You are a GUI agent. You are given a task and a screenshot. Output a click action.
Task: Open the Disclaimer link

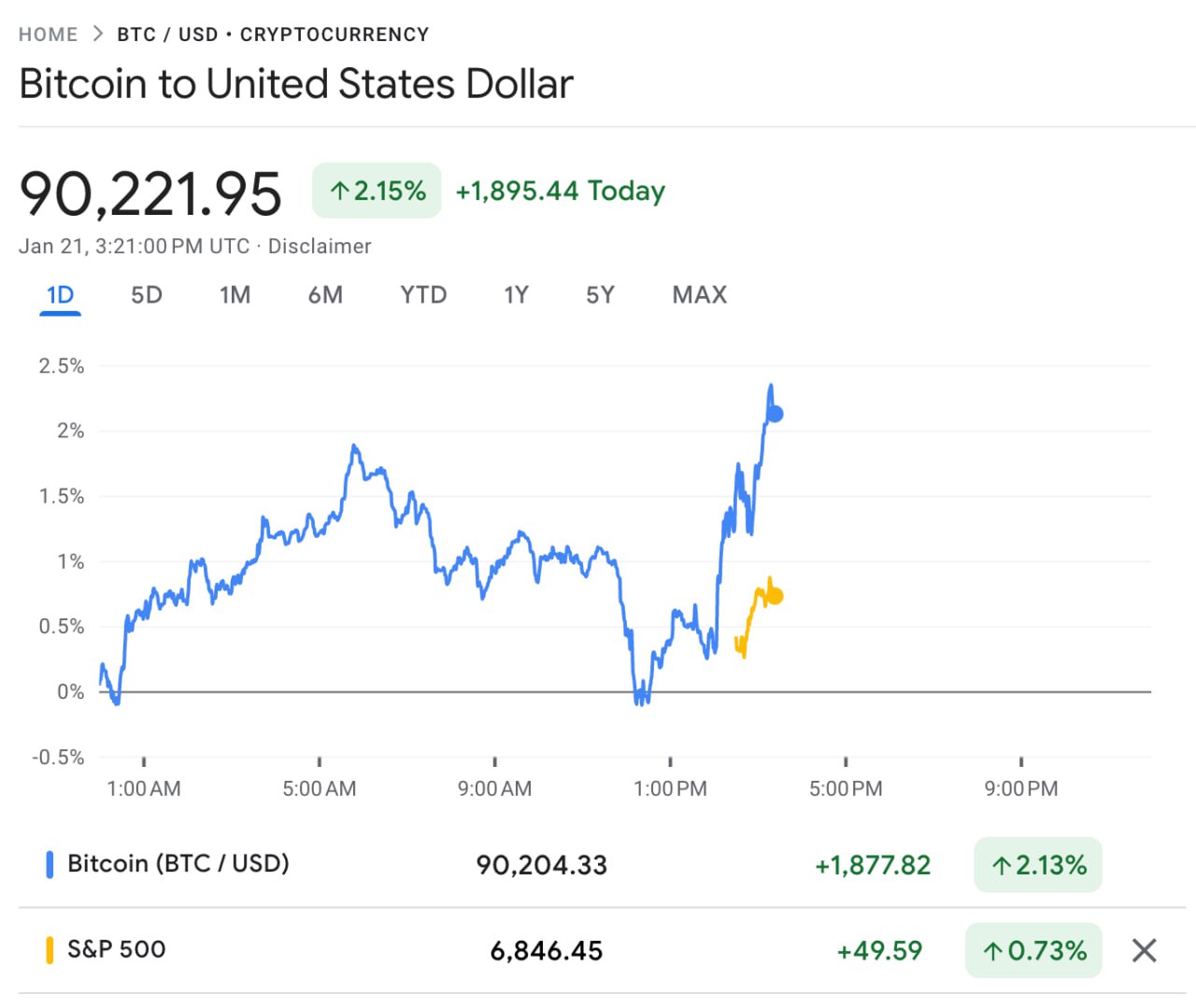(320, 247)
